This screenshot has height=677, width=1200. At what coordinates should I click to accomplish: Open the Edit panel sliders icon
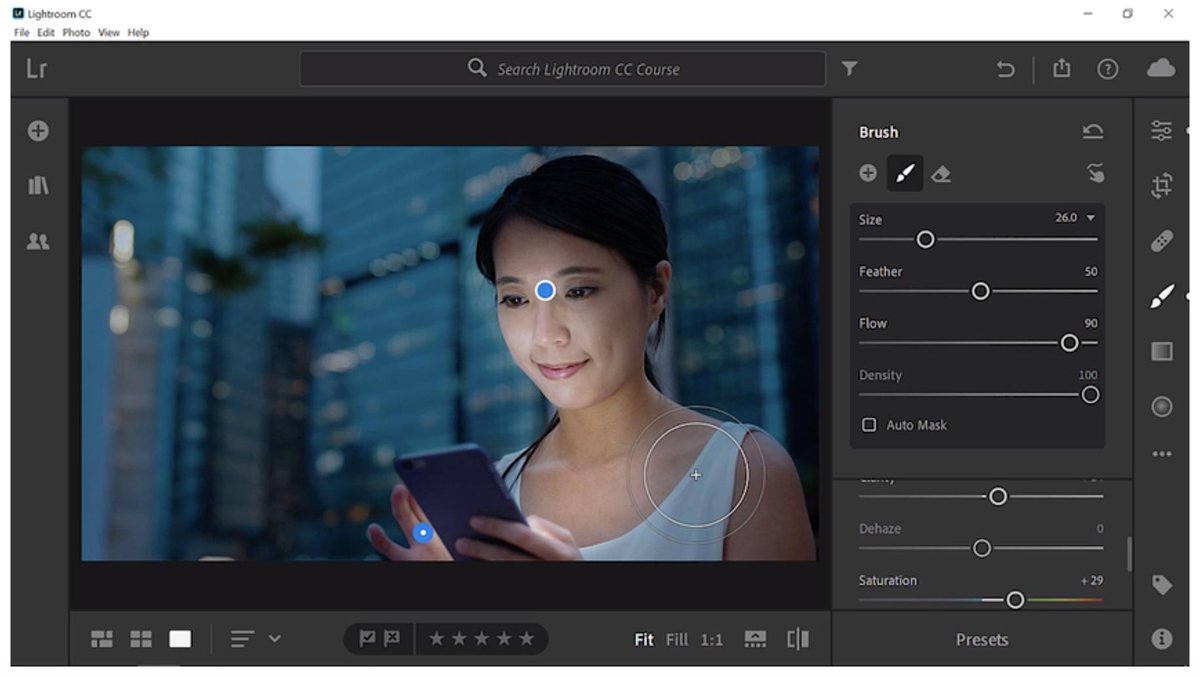[1161, 130]
